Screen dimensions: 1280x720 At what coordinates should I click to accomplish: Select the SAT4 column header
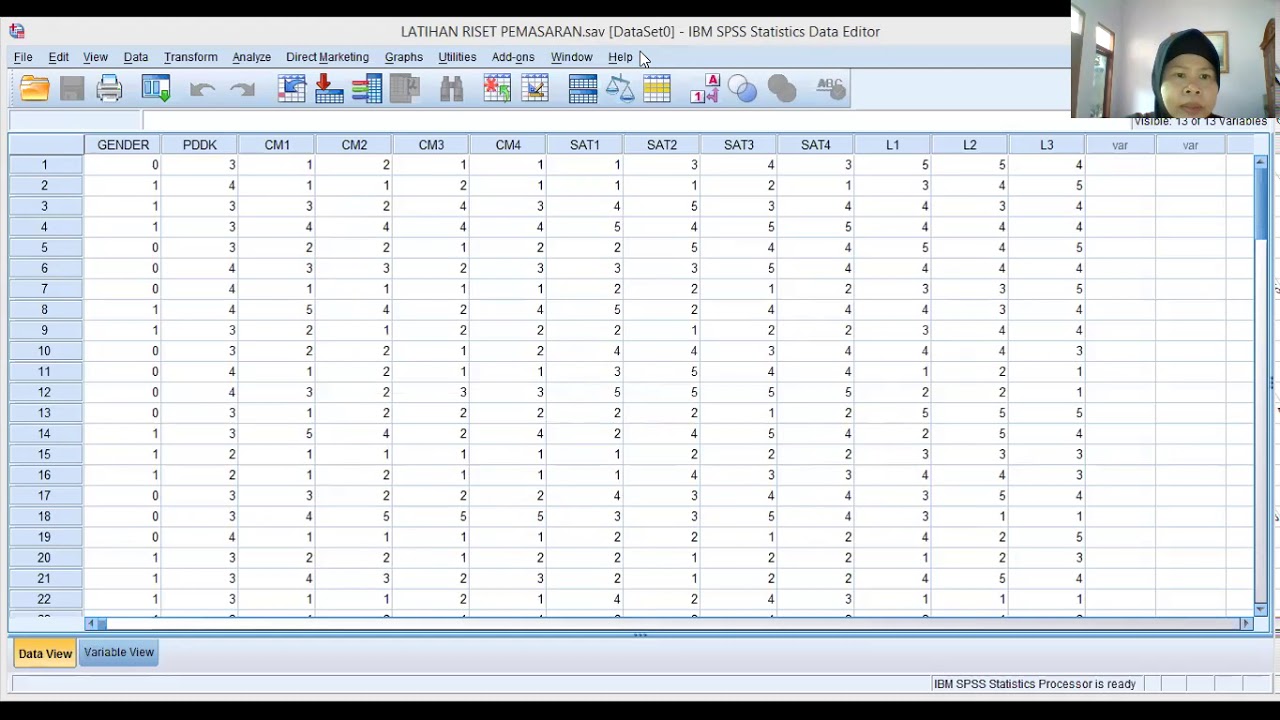click(x=816, y=145)
